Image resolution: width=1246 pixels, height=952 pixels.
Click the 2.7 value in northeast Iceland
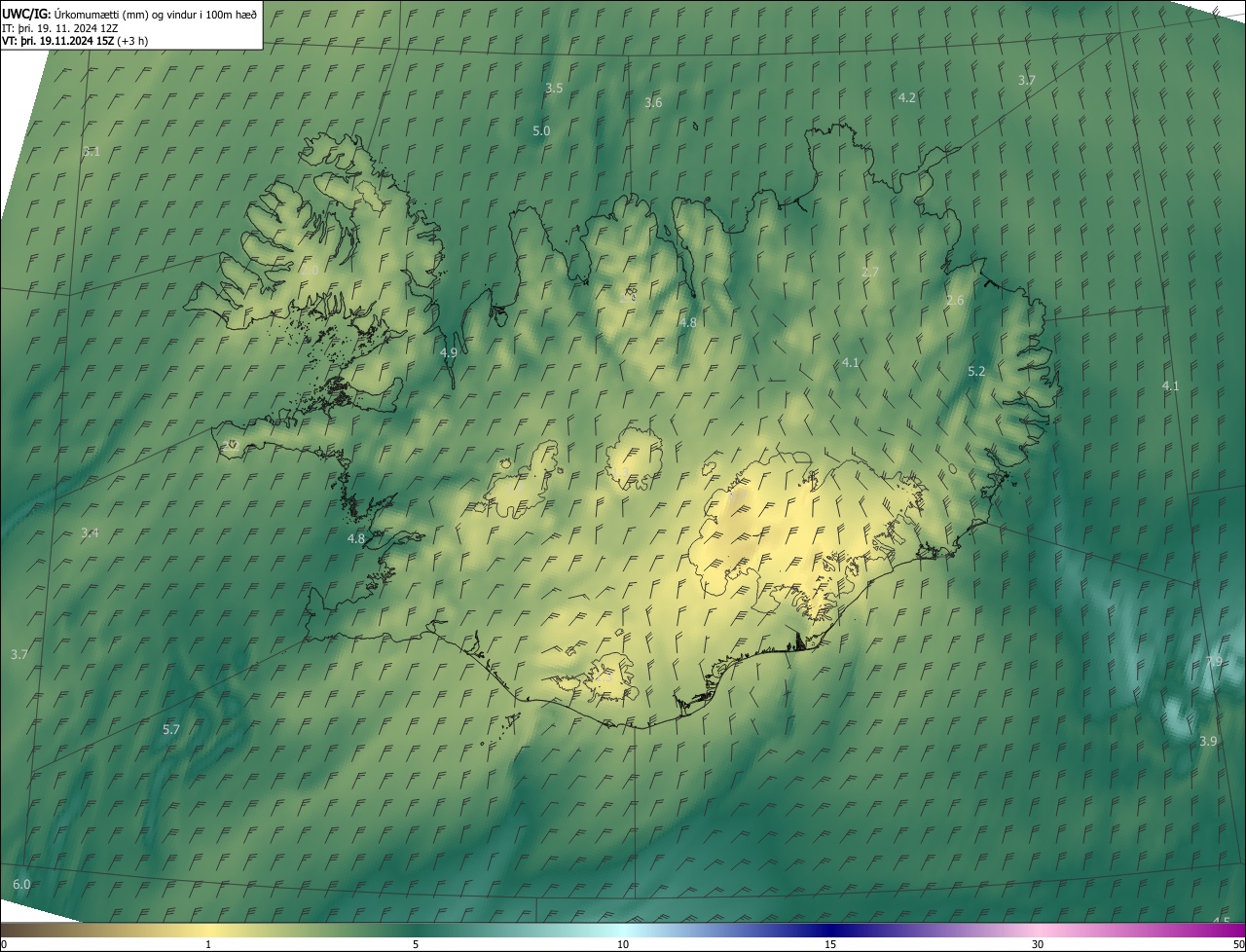[870, 272]
